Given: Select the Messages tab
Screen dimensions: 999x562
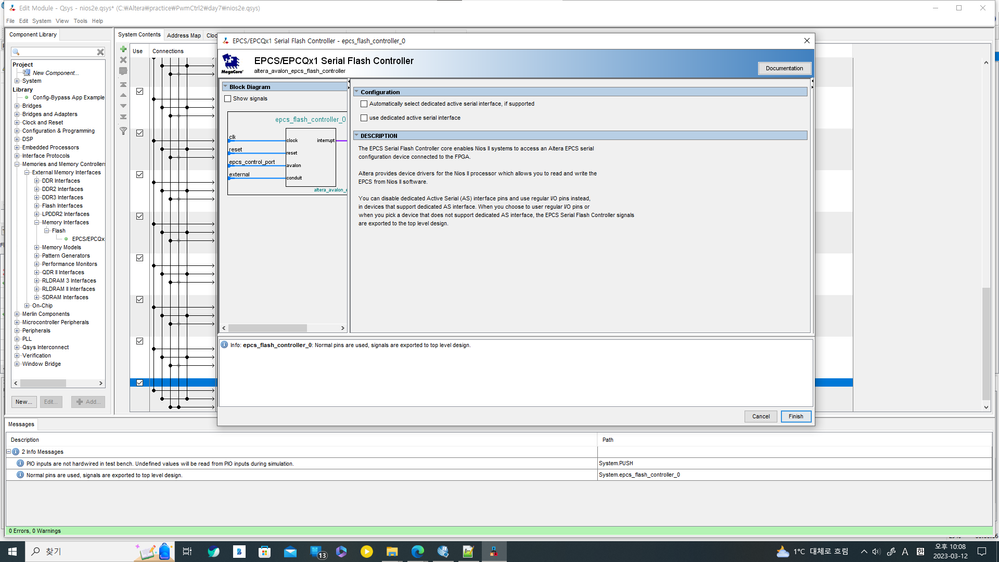Looking at the screenshot, I should click(21, 424).
